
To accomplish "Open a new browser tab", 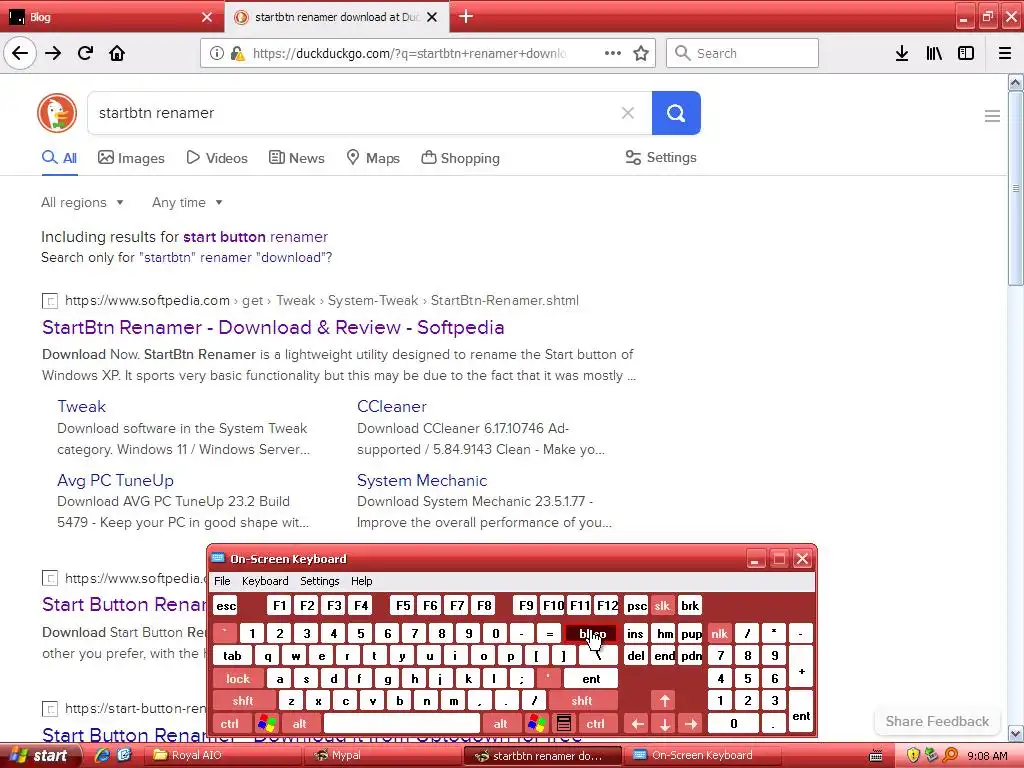I will [466, 16].
